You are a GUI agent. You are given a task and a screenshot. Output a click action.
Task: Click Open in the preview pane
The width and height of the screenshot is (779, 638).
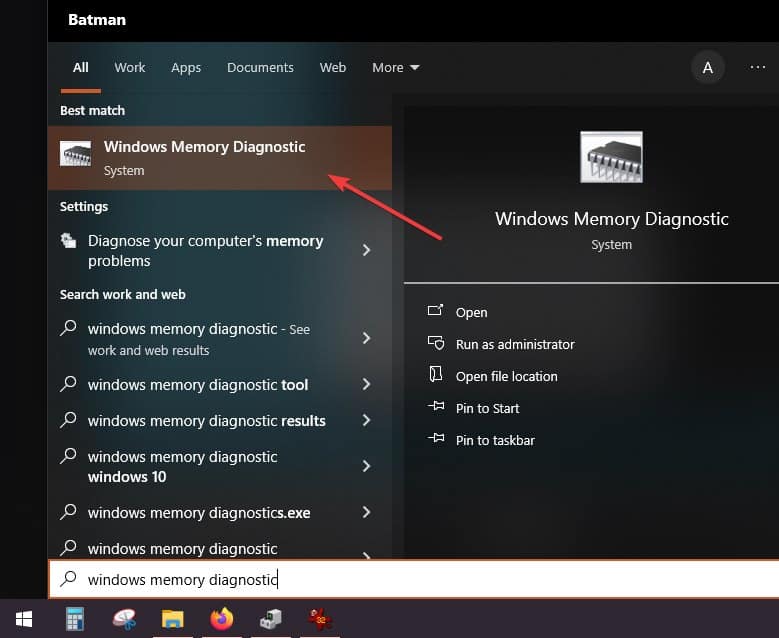pyautogui.click(x=471, y=313)
